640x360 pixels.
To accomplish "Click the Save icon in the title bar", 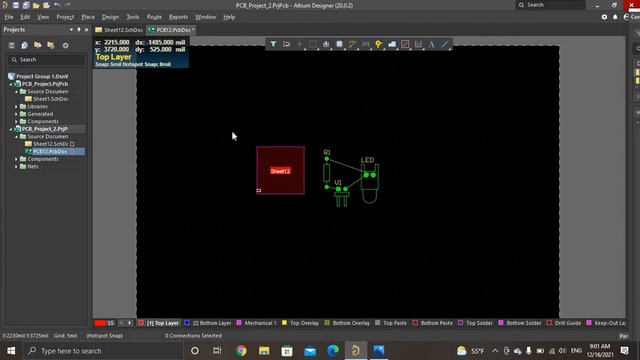I will (16, 5).
